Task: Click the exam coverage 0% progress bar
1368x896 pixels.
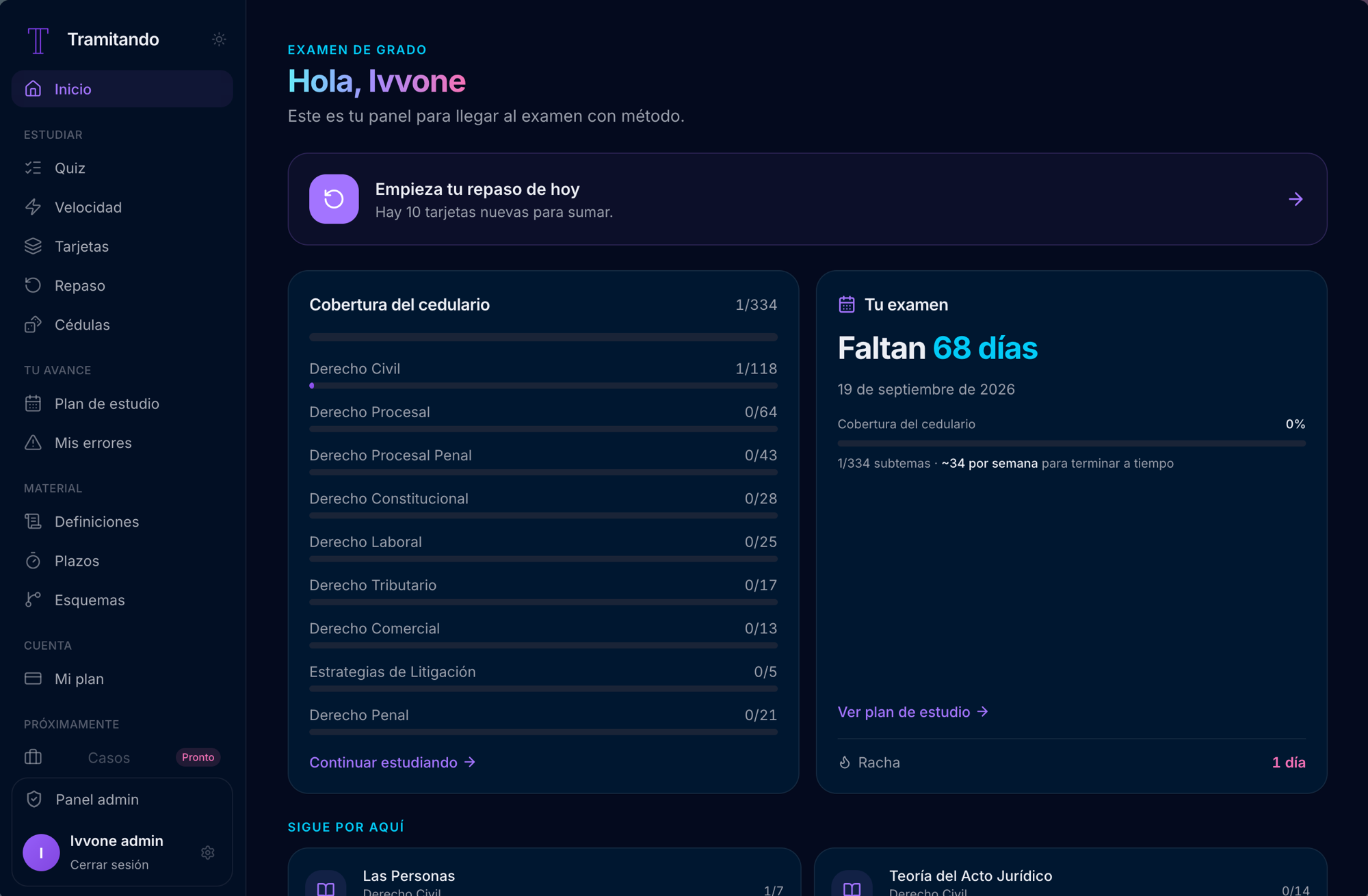Action: [x=1071, y=443]
